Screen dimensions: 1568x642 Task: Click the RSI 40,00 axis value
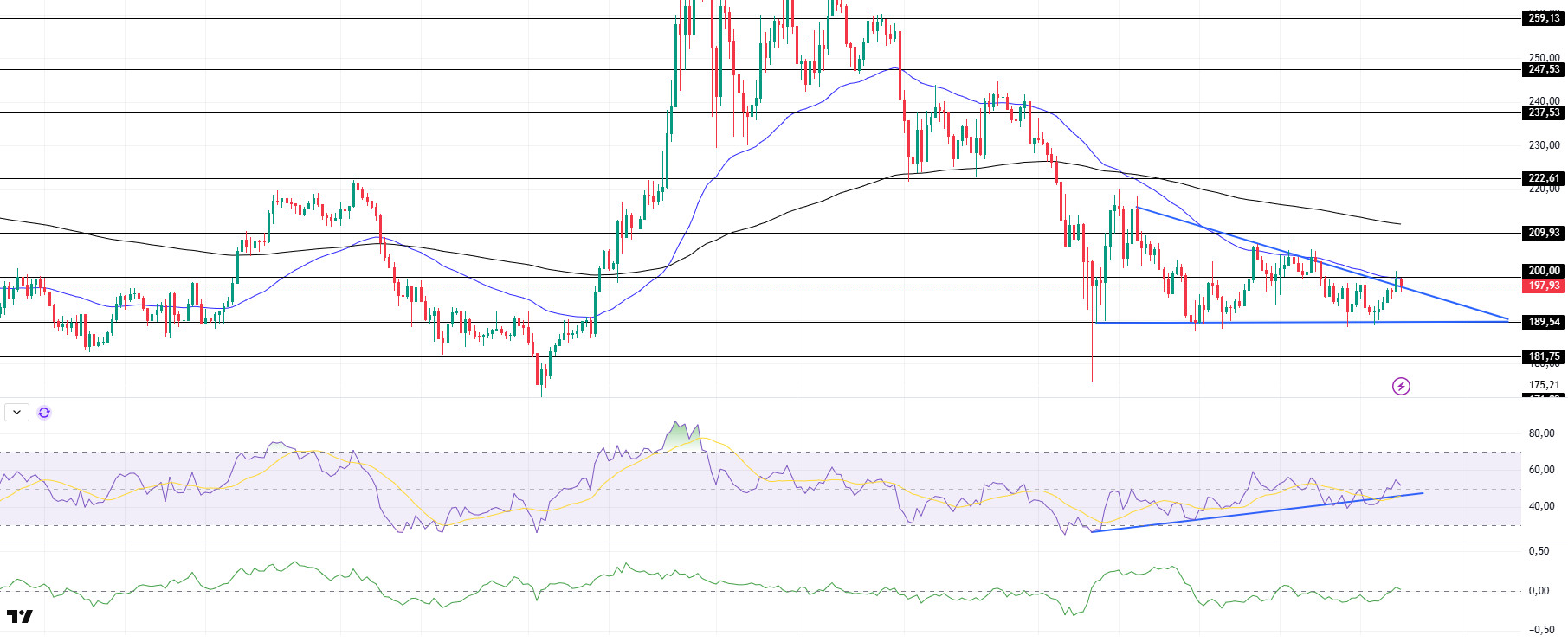[x=1541, y=506]
